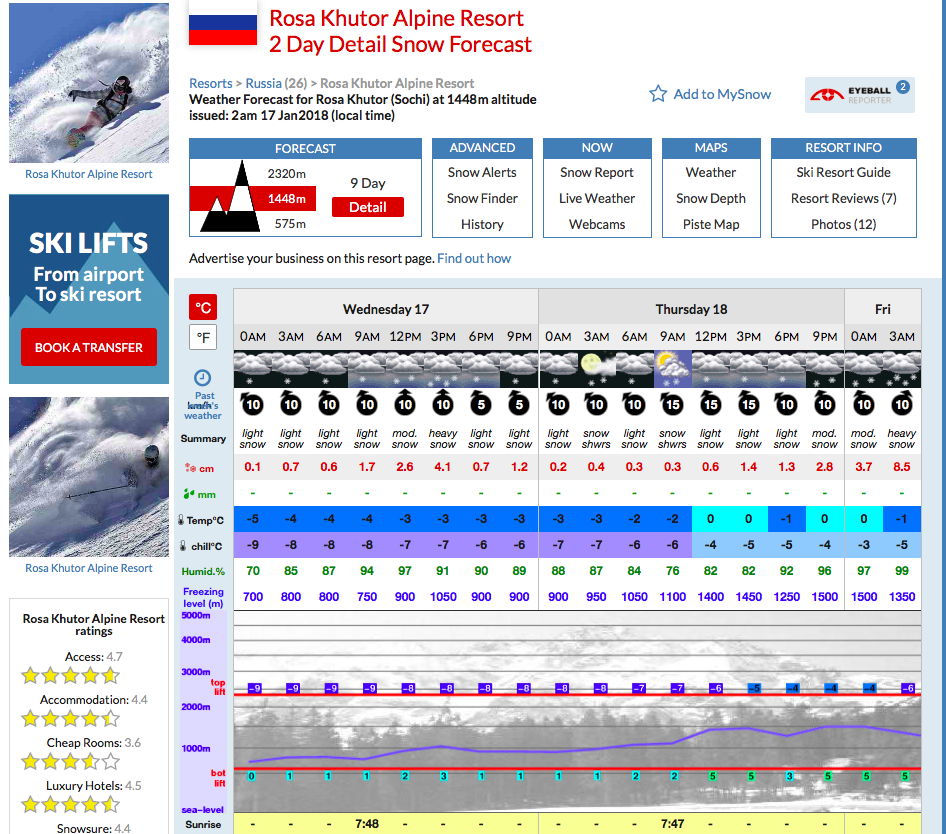This screenshot has width=946, height=834.
Task: Click the 8.5 cm snowfall value
Action: pos(901,466)
